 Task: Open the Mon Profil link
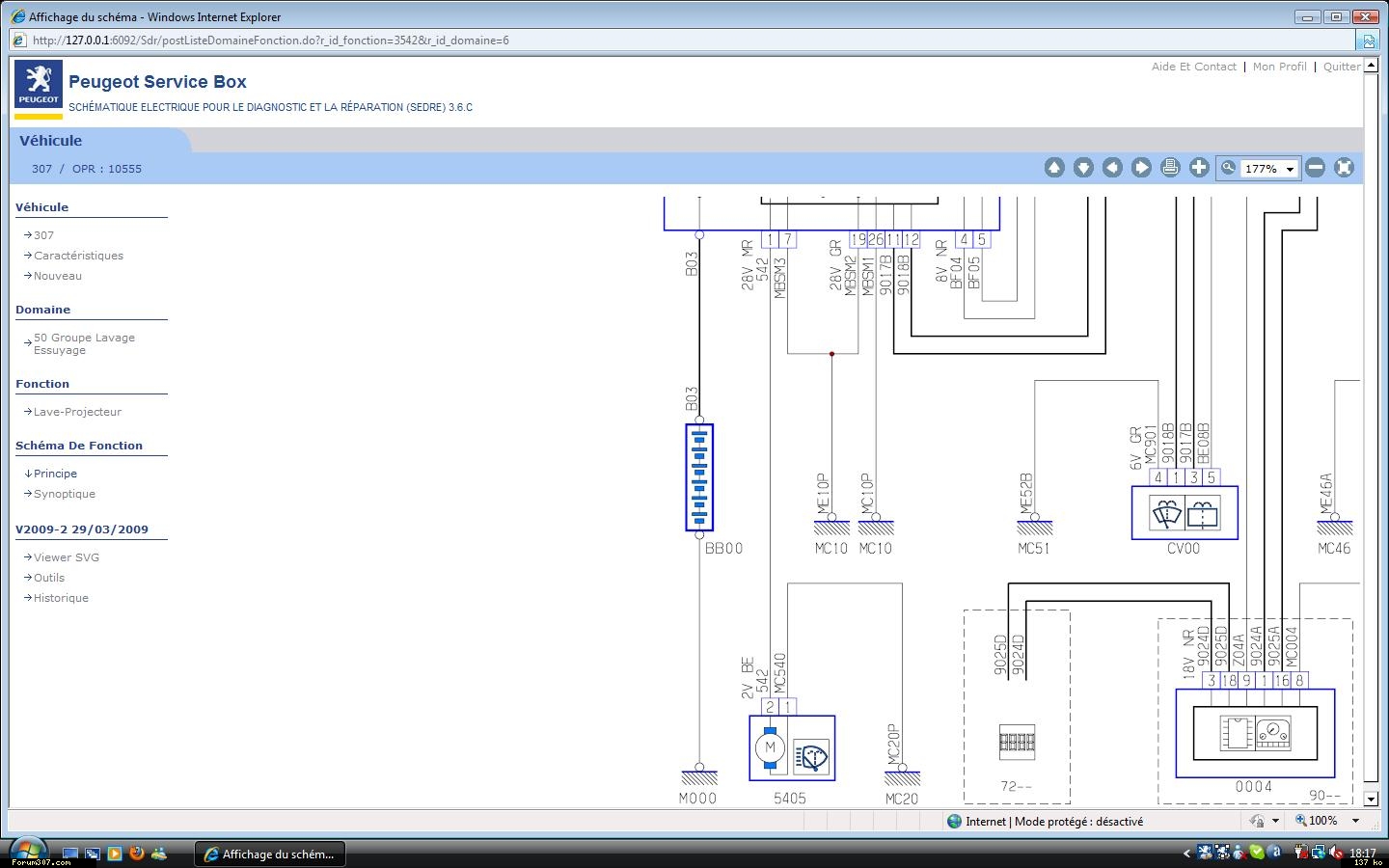tap(1279, 67)
